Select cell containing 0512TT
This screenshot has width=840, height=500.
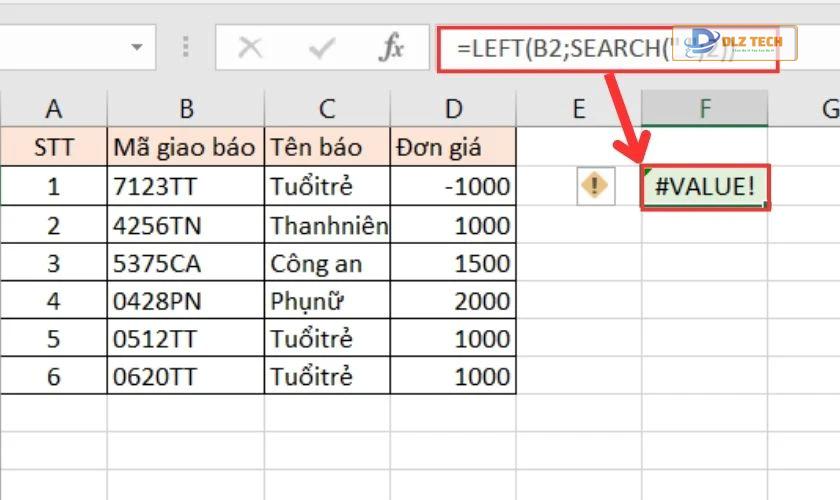coord(186,339)
